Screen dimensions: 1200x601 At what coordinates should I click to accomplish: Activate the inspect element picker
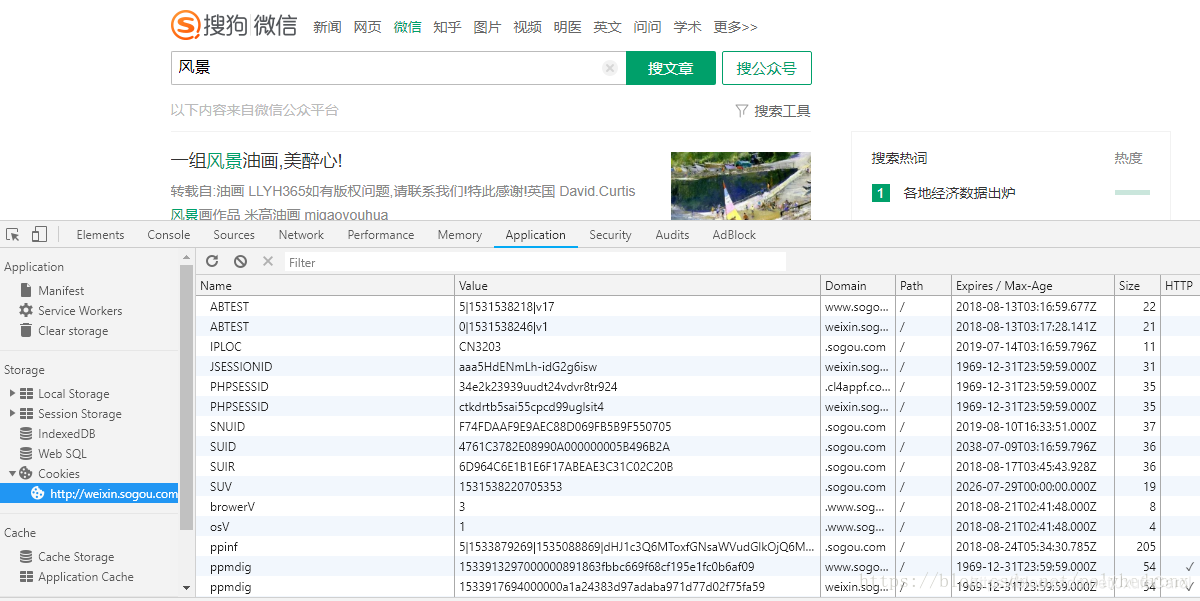[13, 235]
